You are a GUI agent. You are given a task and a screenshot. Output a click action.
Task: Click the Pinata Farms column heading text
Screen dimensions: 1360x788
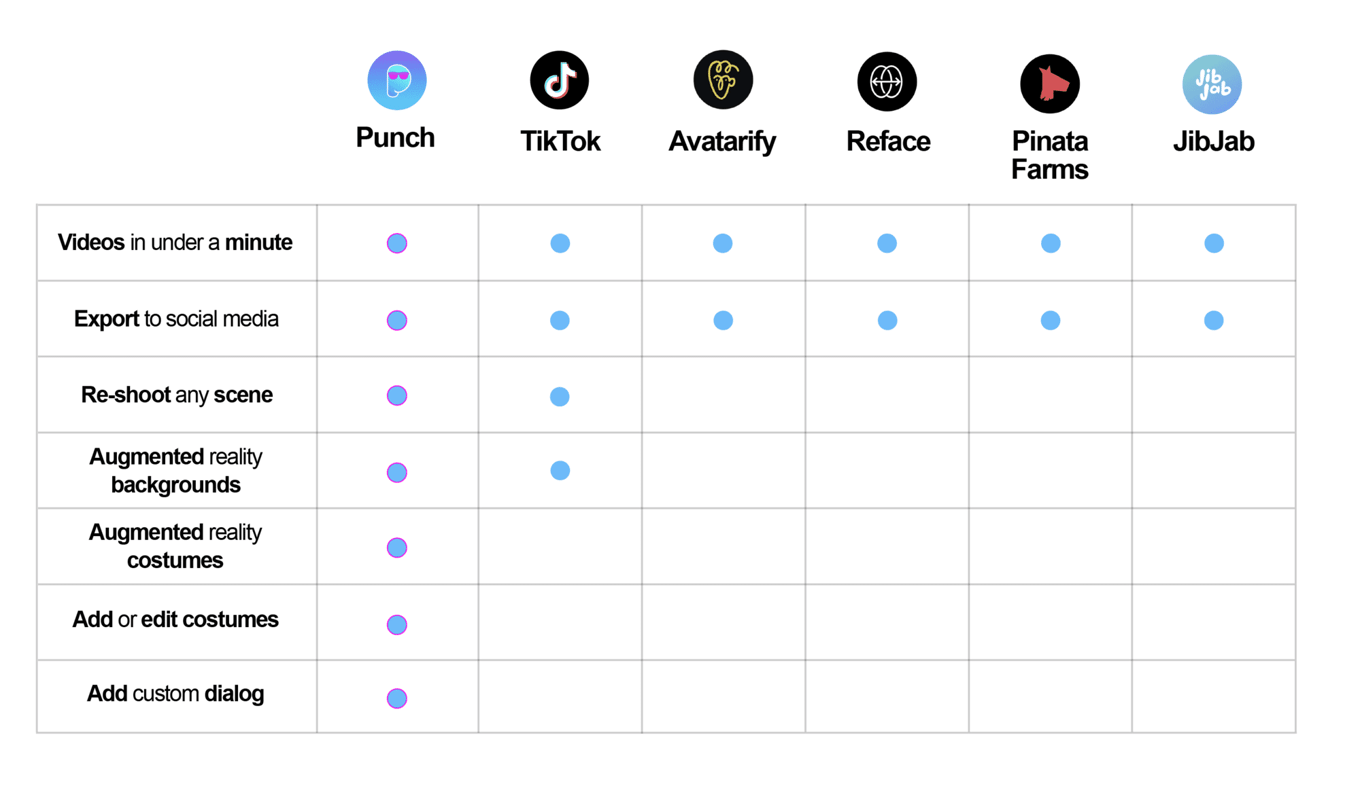[x=1050, y=155]
